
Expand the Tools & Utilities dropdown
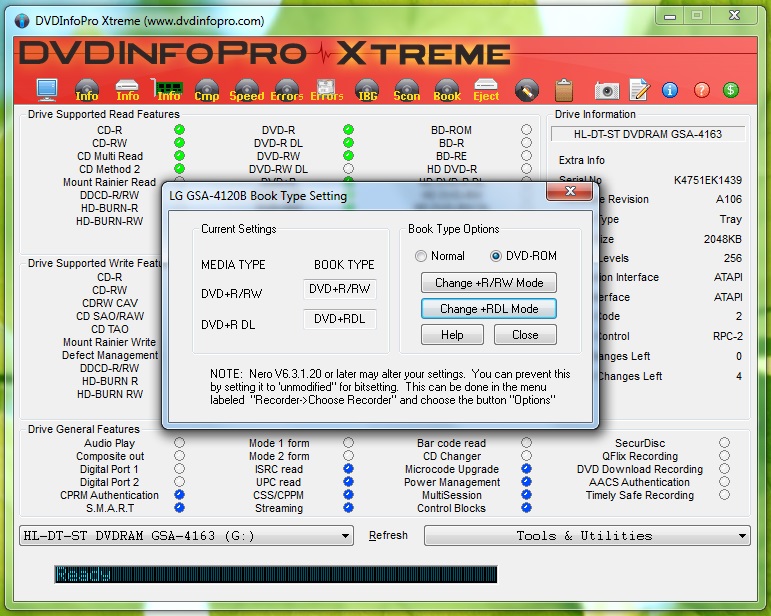coord(587,535)
